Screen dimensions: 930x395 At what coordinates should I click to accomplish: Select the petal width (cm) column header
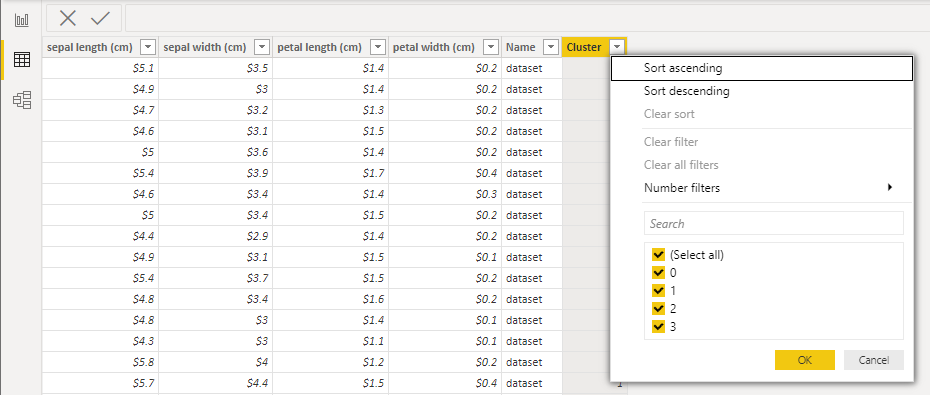pos(445,47)
